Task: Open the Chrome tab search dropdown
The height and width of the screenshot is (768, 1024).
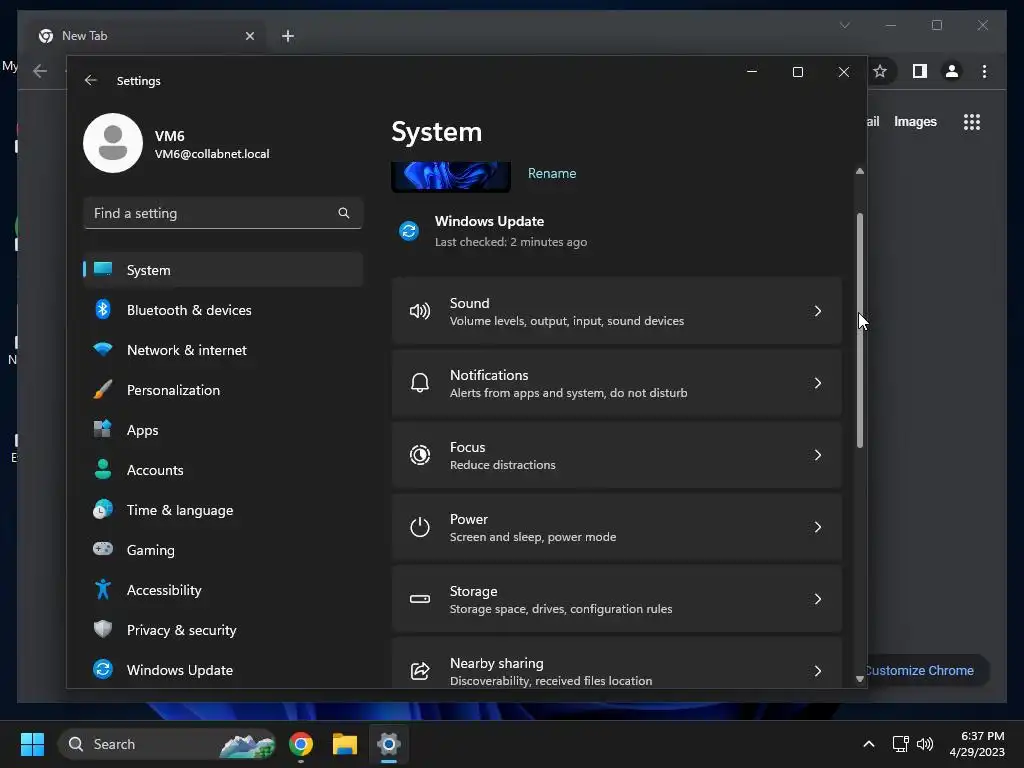Action: coord(844,25)
